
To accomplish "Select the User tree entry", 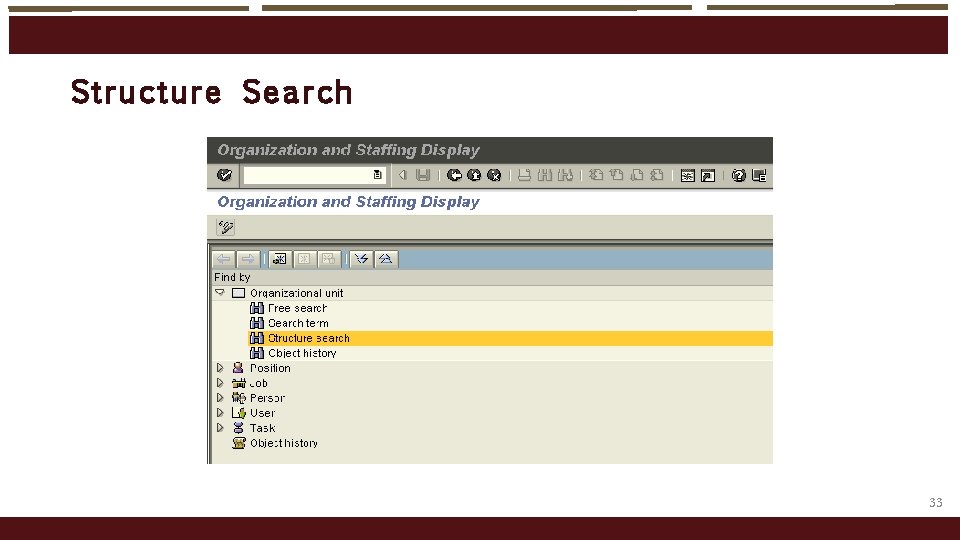I will click(x=262, y=413).
